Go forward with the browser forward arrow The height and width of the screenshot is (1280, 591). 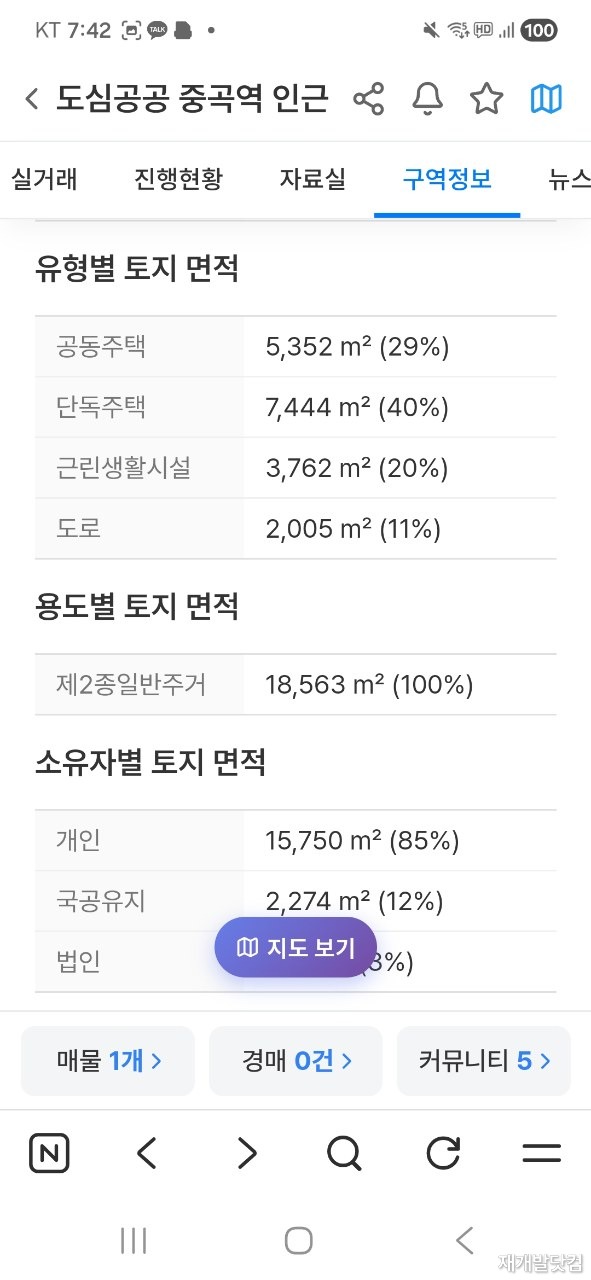tap(246, 1154)
